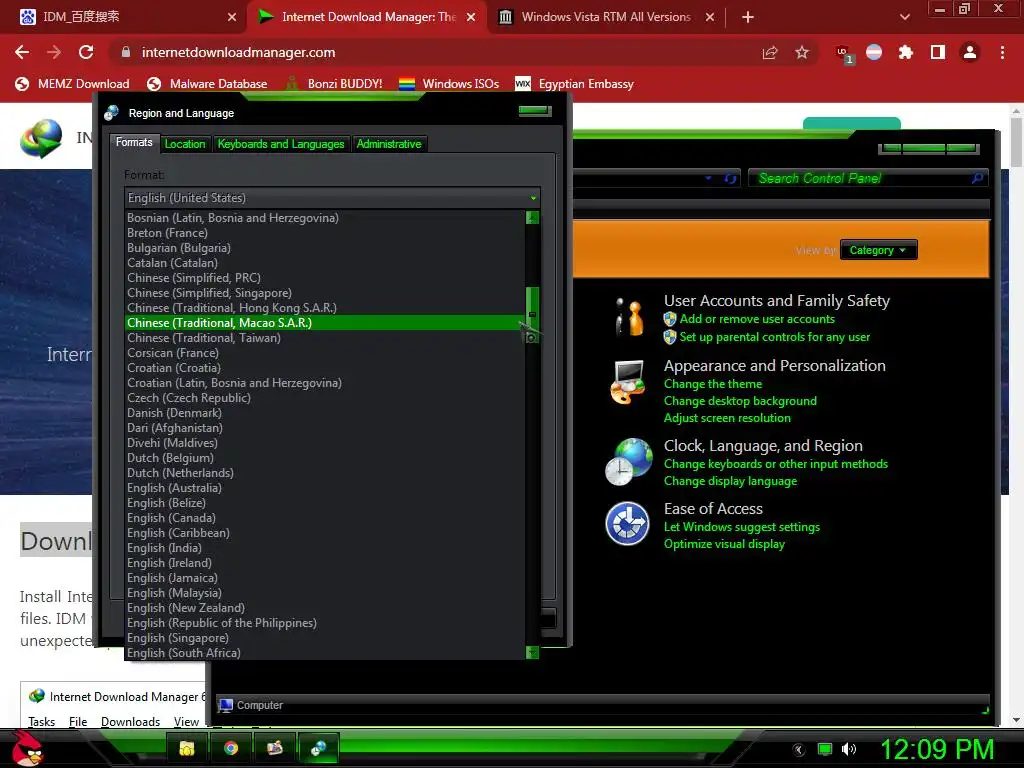Click the uBlock extension icon
The width and height of the screenshot is (1024, 768).
844,54
